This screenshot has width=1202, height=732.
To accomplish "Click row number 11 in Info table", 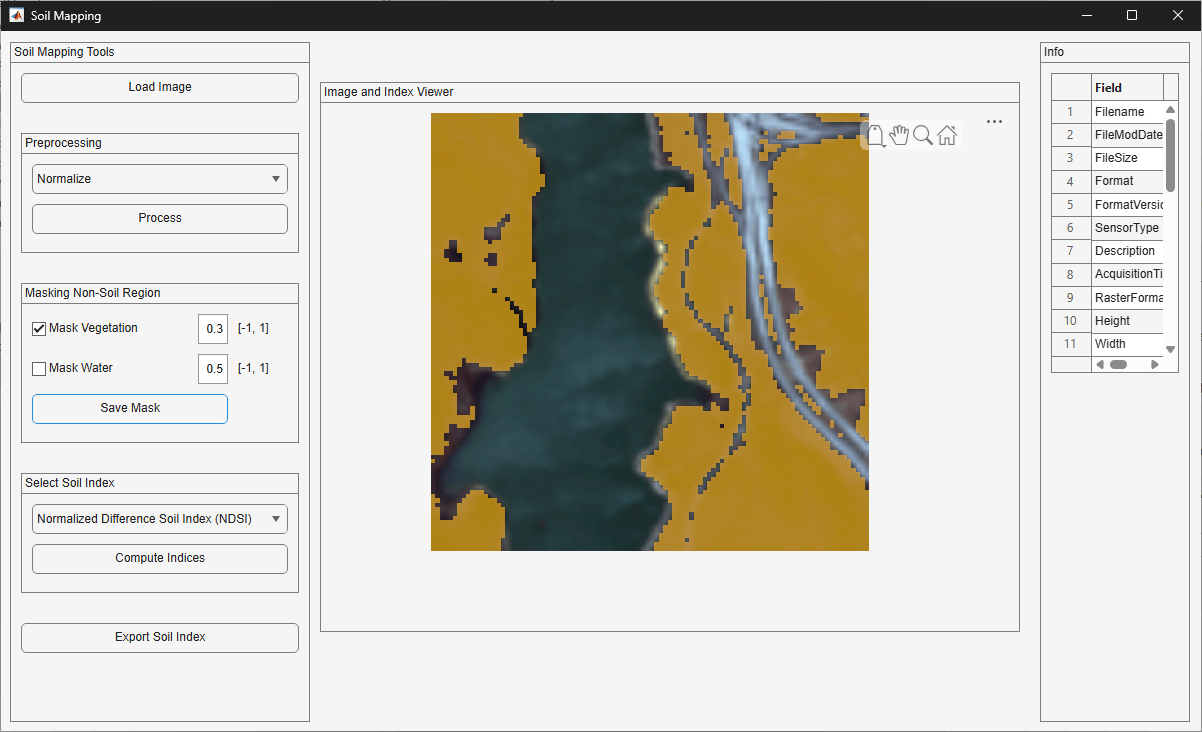I will (1071, 344).
